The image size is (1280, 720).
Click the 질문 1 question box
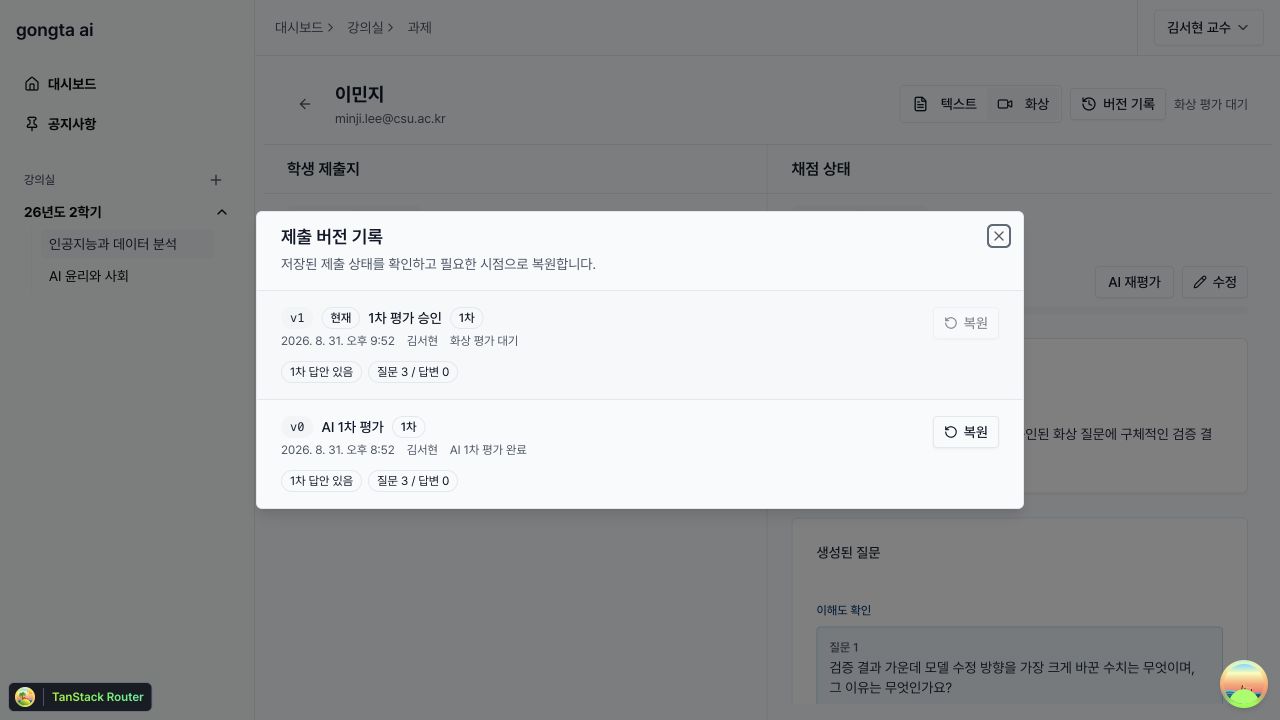point(1019,665)
